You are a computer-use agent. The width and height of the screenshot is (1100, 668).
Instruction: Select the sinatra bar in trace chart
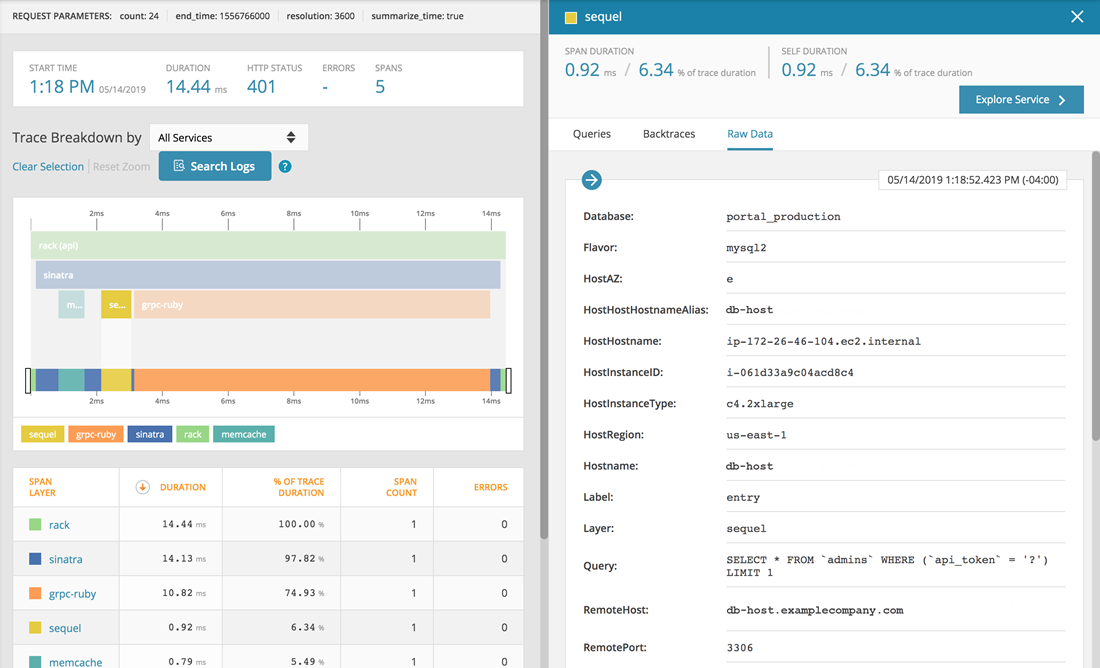tap(267, 275)
